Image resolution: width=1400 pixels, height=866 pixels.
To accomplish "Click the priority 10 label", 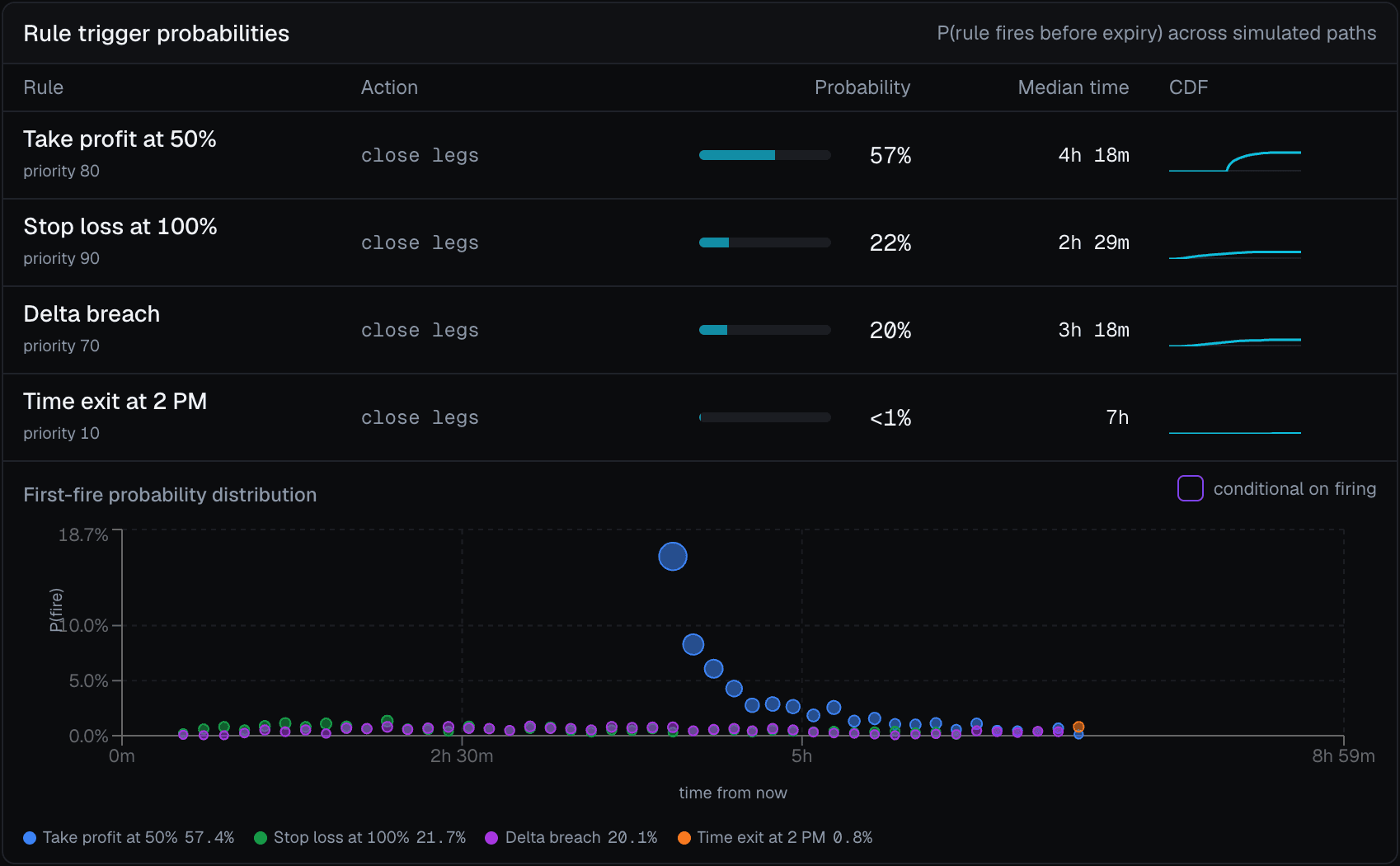I will (61, 433).
